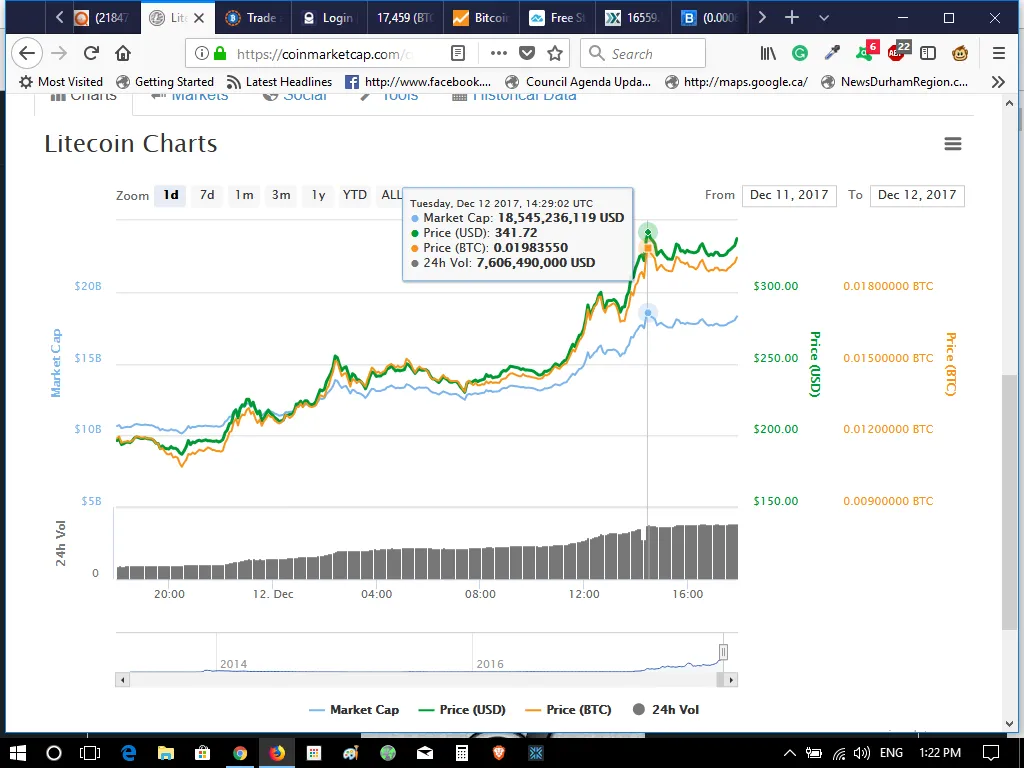
Task: Launch Firefox from the taskbar
Action: tap(277, 753)
